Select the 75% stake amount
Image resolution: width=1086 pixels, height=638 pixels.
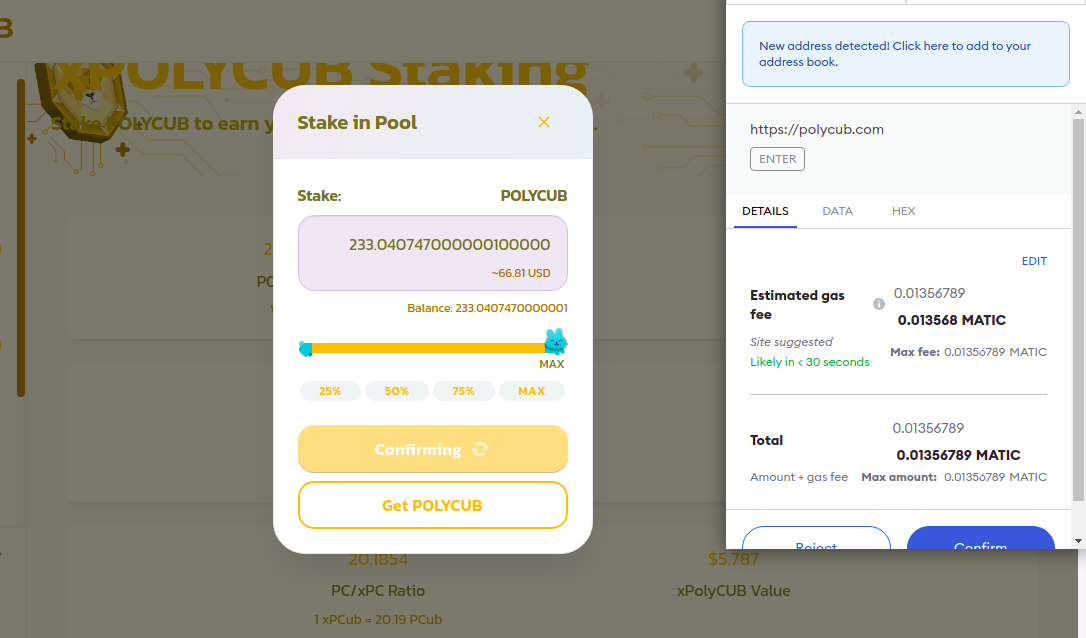463,391
